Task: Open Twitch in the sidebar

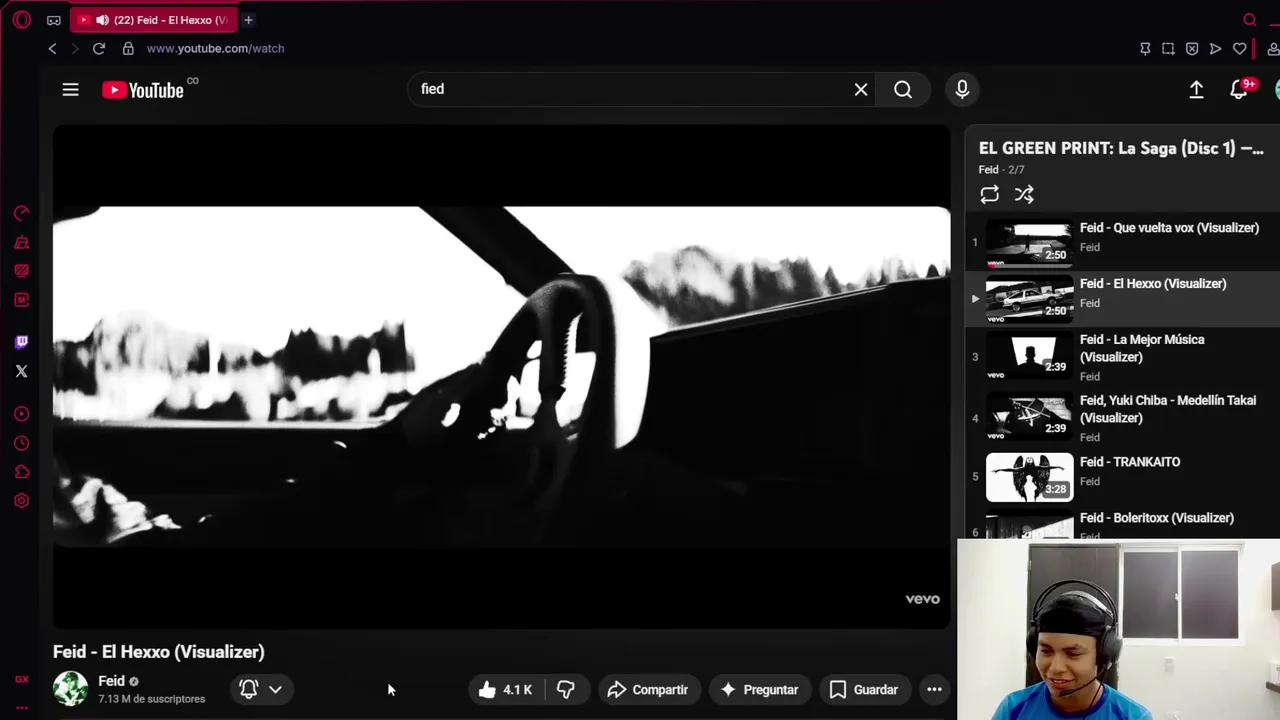Action: pyautogui.click(x=21, y=342)
